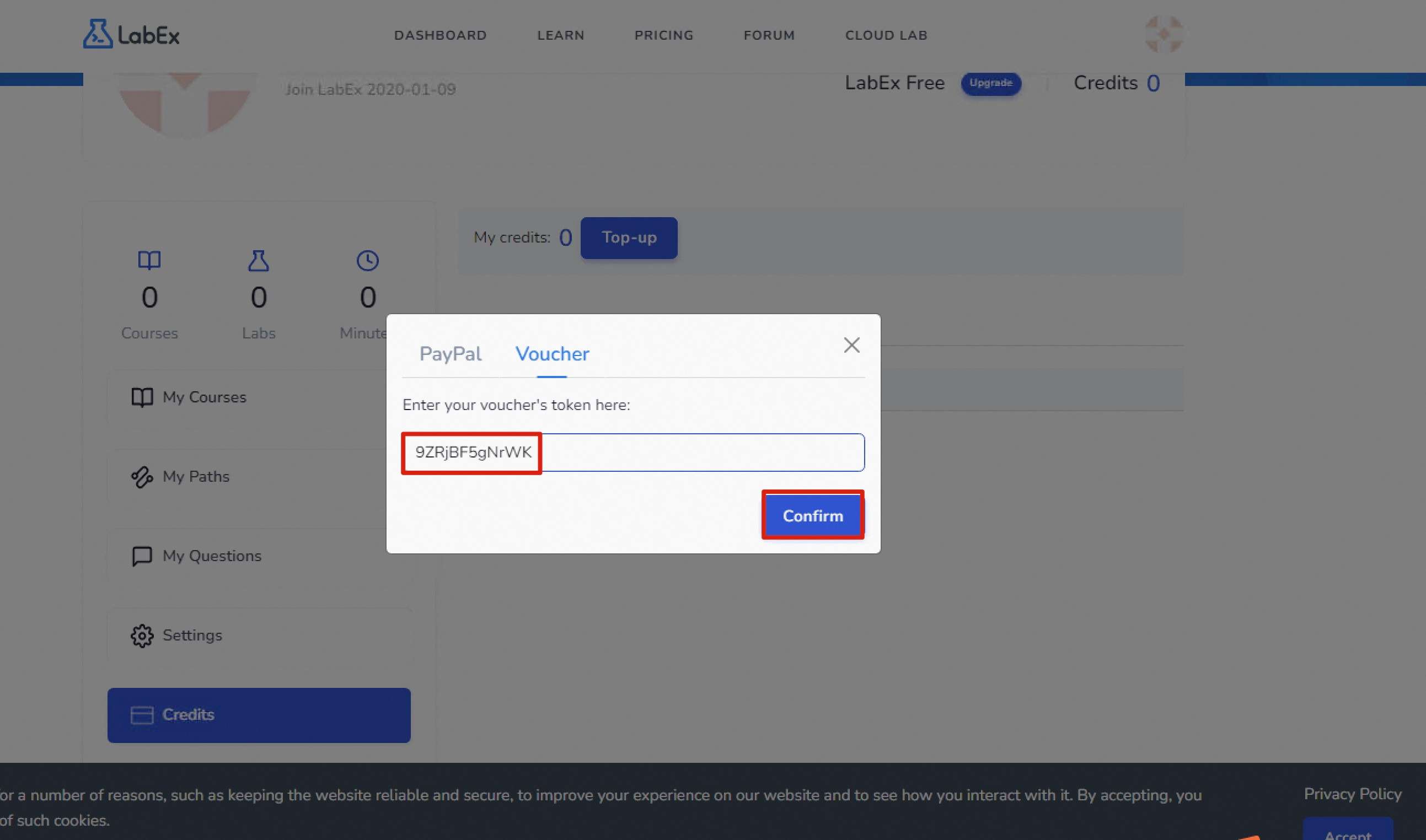
Task: Click the Top-up button
Action: tap(629, 238)
